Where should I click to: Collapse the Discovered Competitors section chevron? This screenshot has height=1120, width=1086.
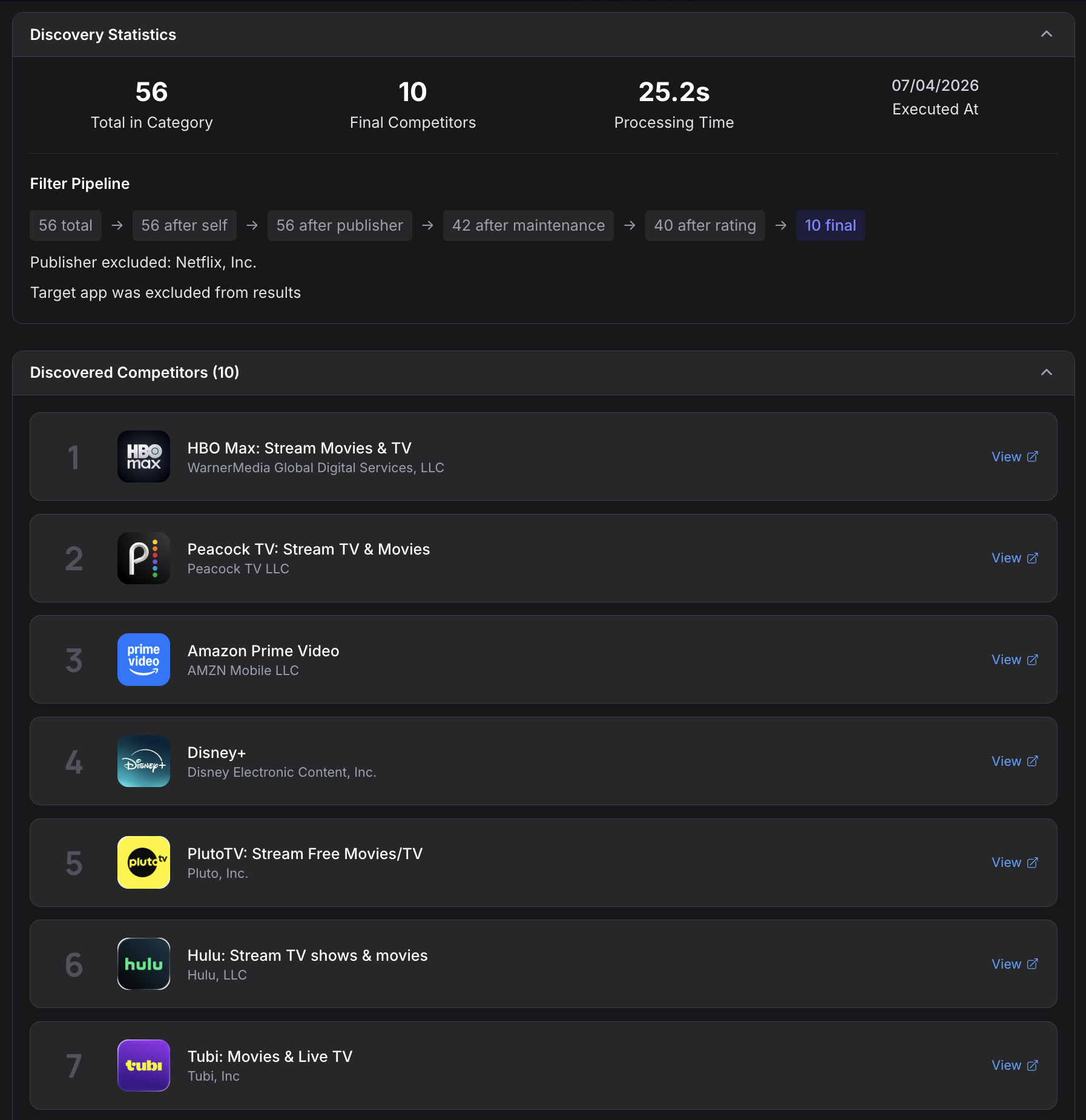[x=1046, y=372]
